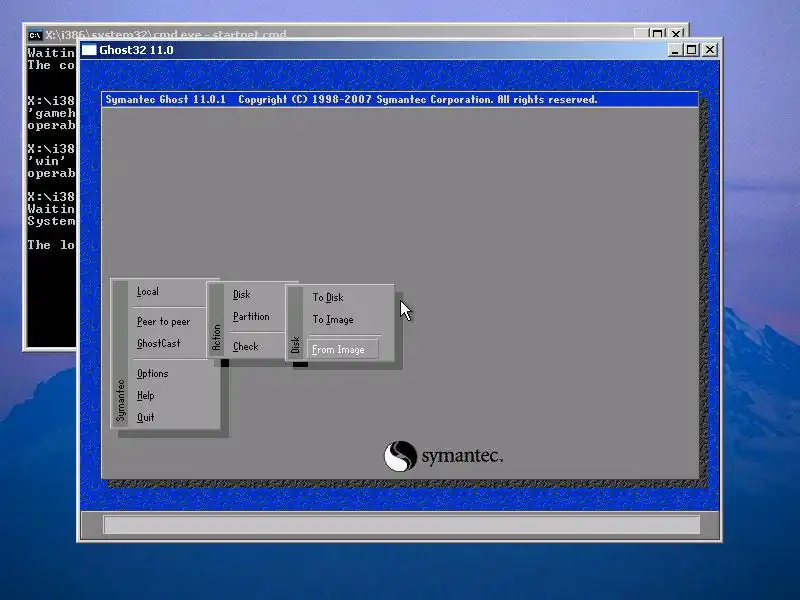Click the Ghost status bar field
This screenshot has width=800, height=600.
(402, 524)
